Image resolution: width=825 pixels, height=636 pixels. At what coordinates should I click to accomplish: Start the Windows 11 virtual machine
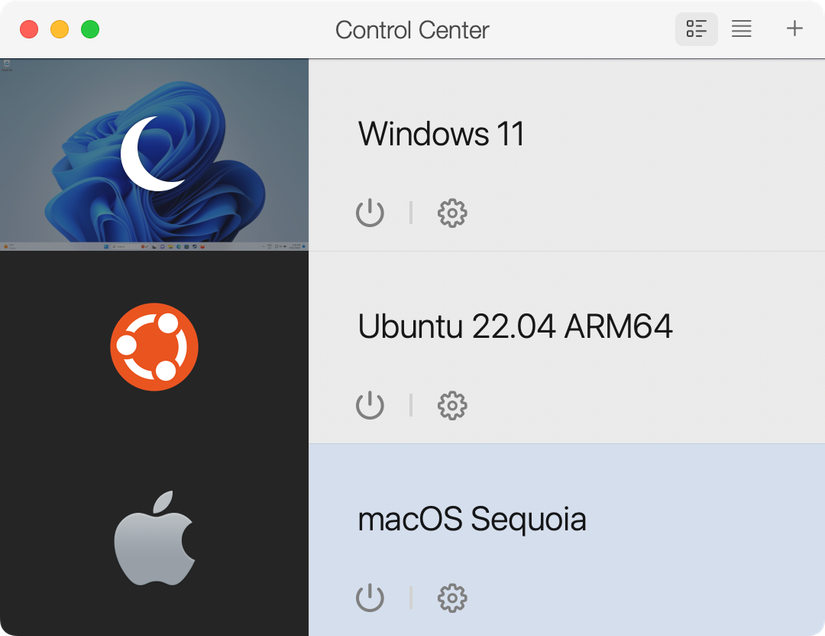[x=370, y=213]
